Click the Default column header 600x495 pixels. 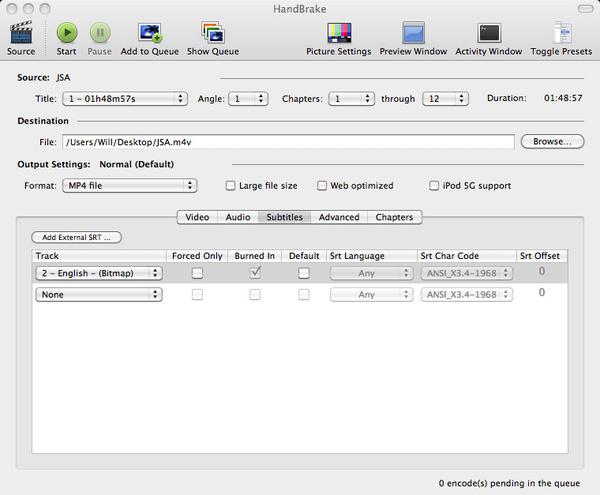tap(304, 256)
